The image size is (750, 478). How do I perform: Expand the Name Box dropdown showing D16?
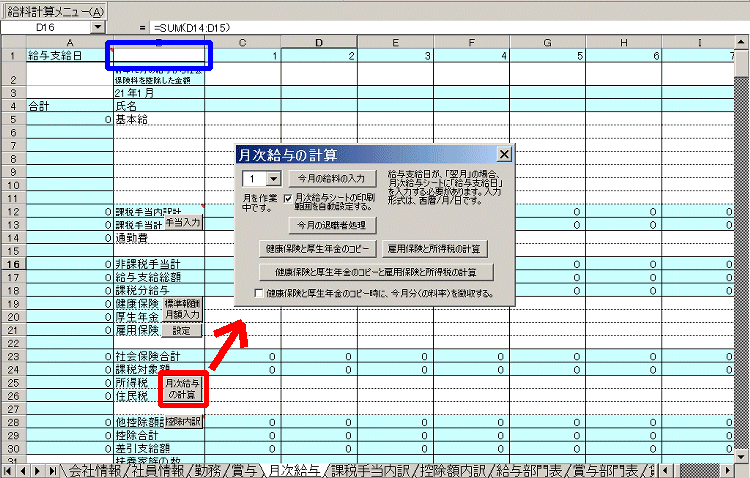point(97,27)
